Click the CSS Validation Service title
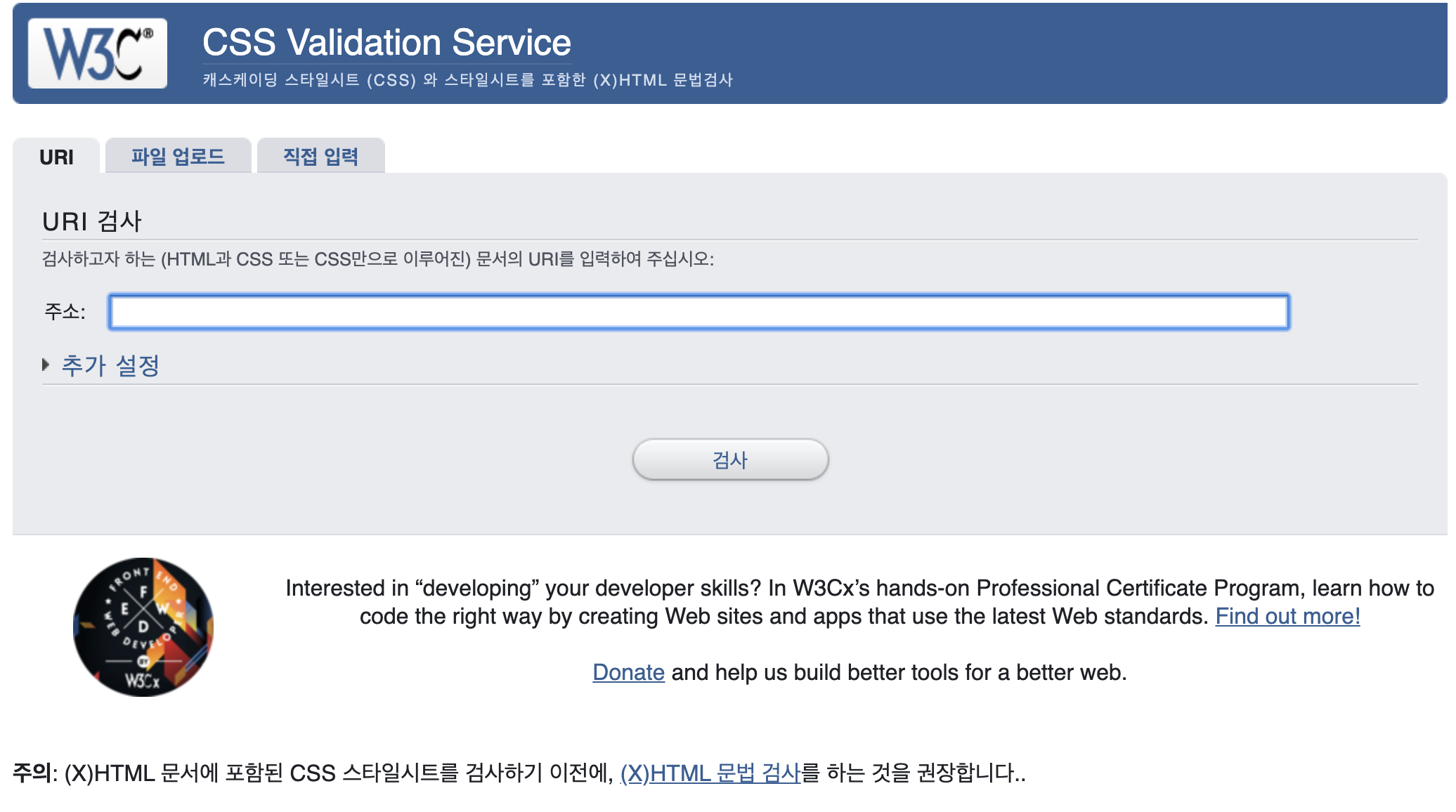 tap(386, 42)
